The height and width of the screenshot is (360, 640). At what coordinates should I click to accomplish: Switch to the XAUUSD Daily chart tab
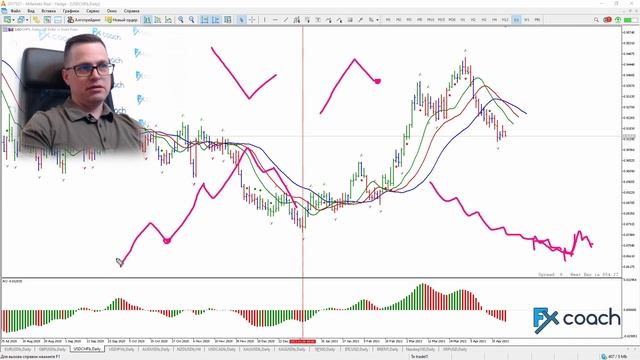click(x=257, y=349)
